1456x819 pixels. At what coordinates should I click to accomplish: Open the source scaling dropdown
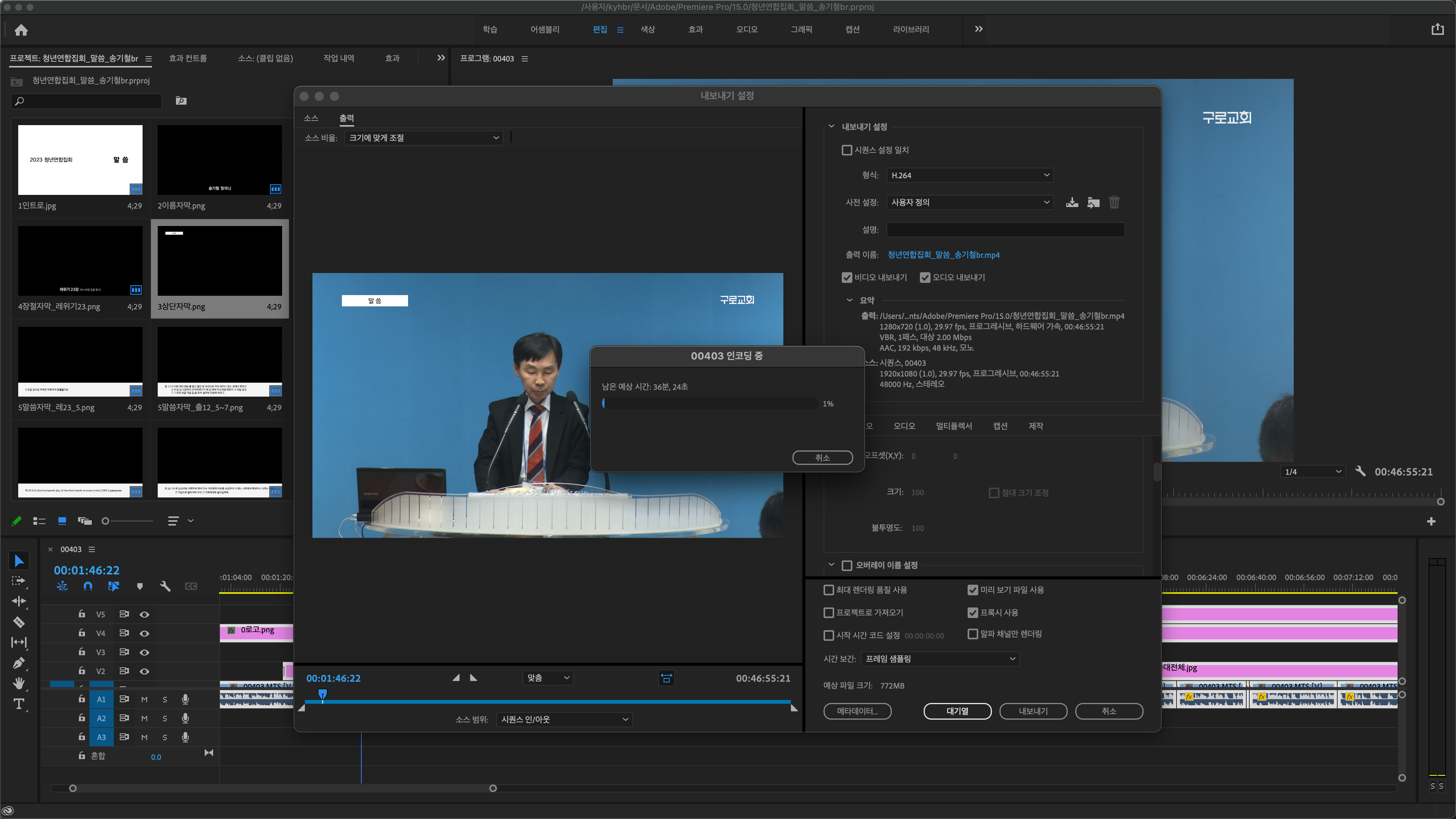click(x=424, y=138)
